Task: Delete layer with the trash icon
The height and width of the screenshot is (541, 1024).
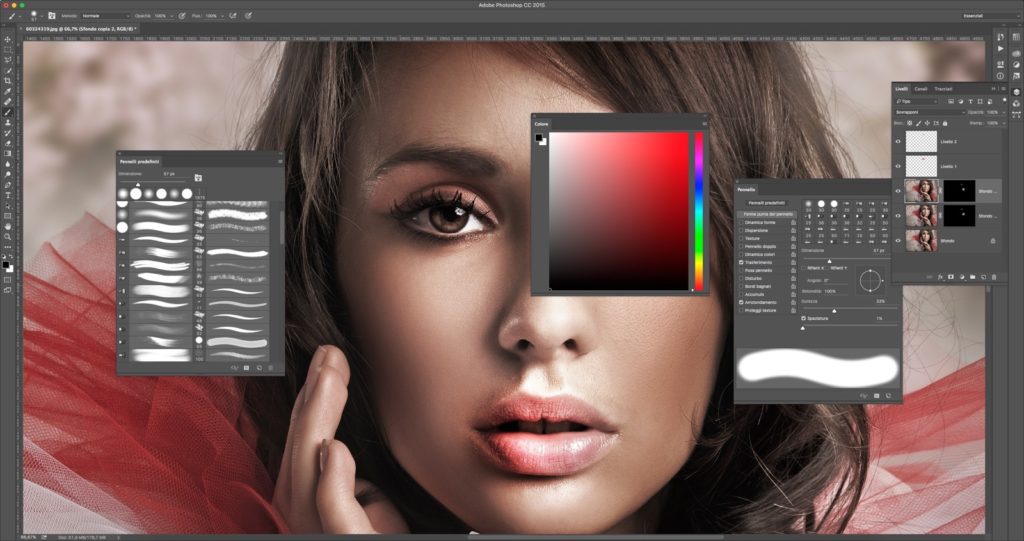Action: [994, 277]
